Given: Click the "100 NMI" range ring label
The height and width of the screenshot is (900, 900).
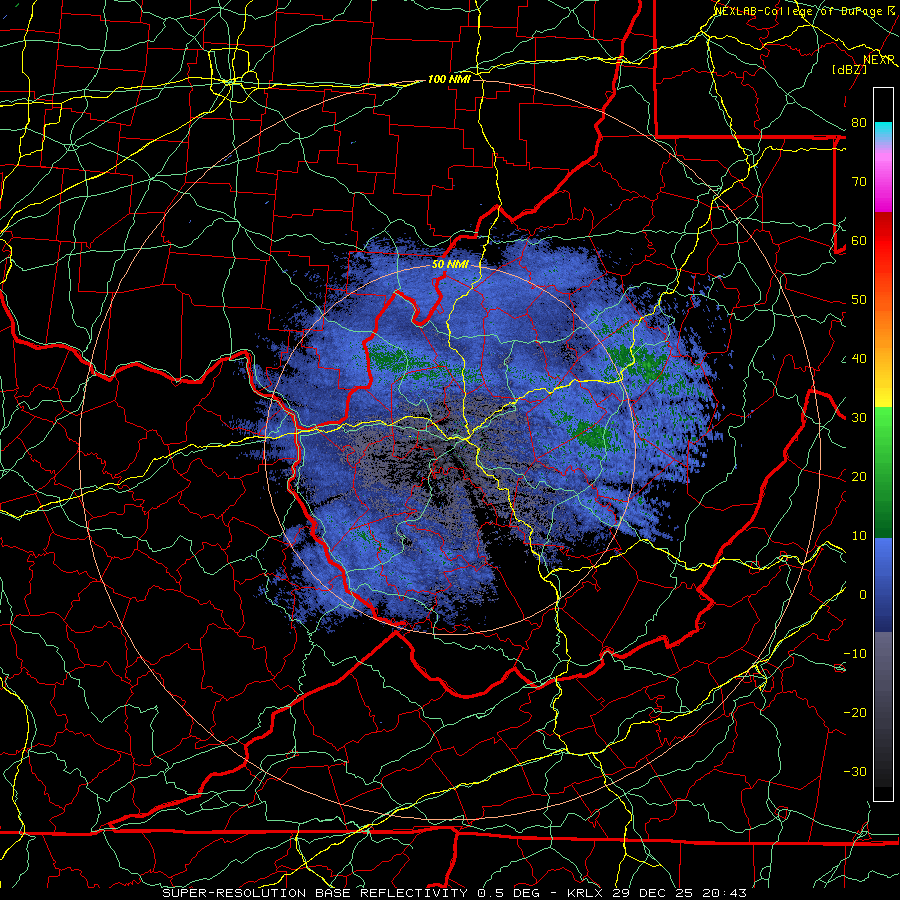Looking at the screenshot, I should point(449,79).
